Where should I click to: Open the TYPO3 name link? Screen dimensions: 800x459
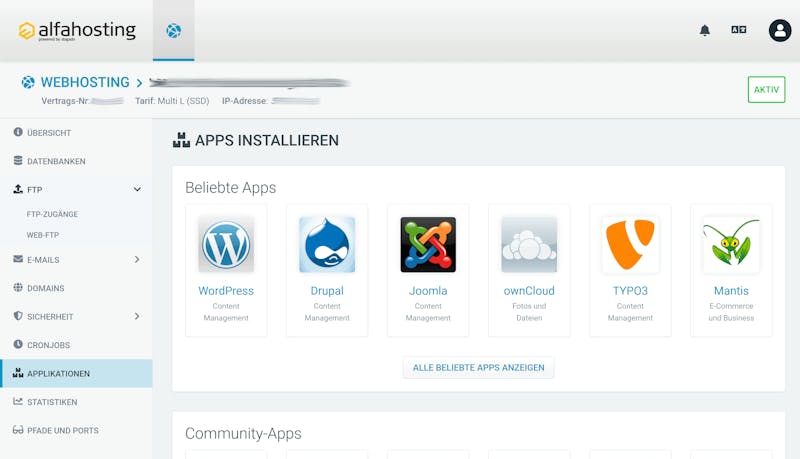[630, 291]
